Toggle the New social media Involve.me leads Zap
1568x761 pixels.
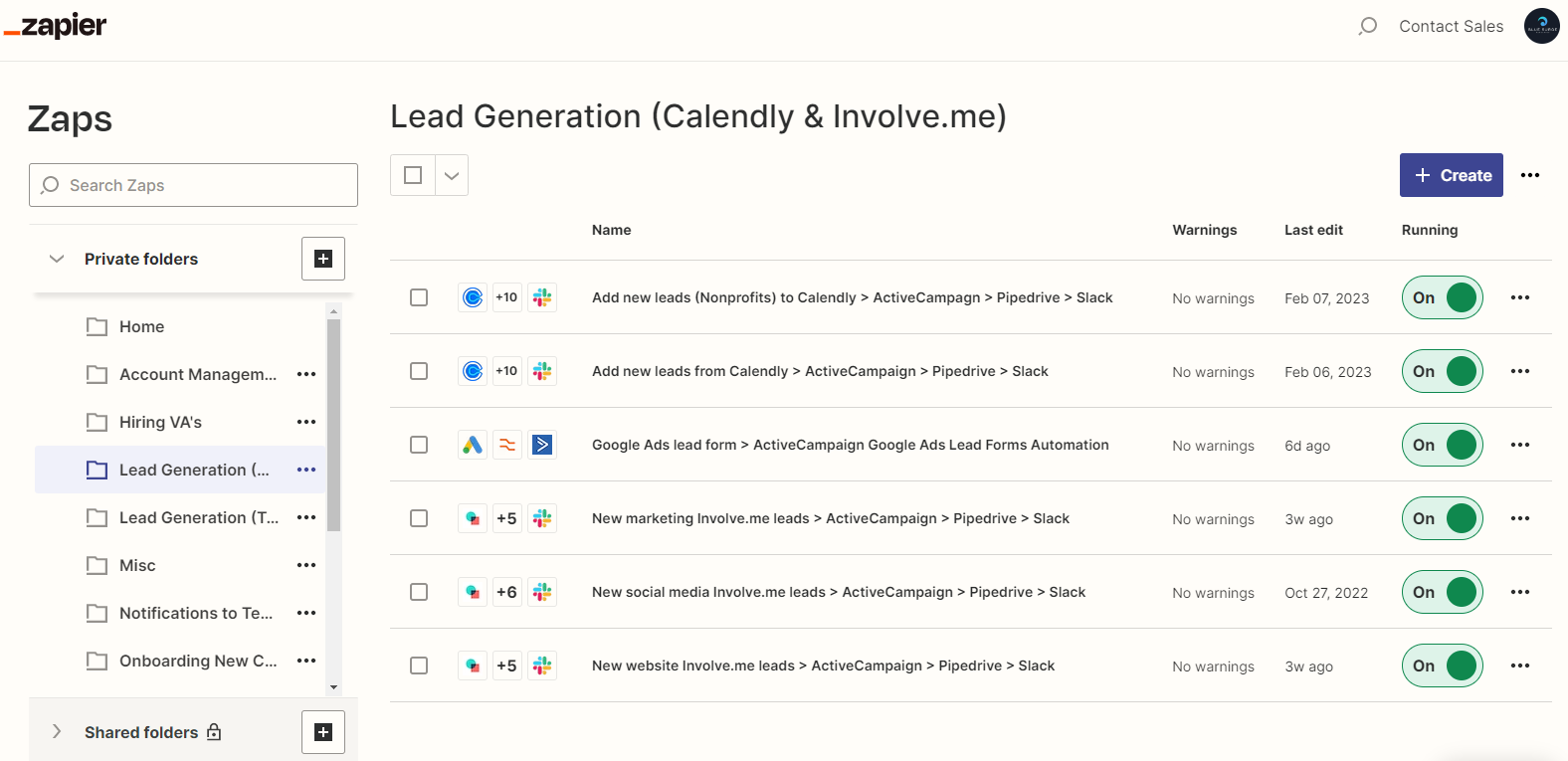pos(1443,592)
